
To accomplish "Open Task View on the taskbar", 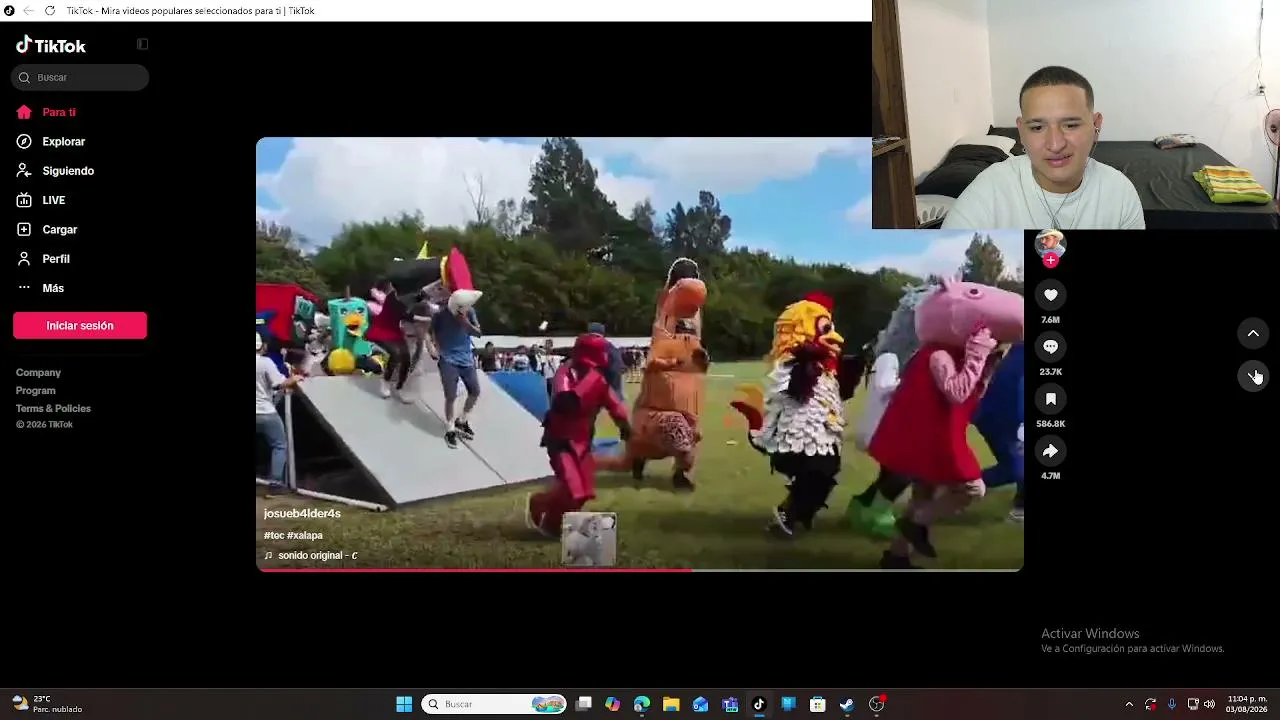I will (x=584, y=704).
